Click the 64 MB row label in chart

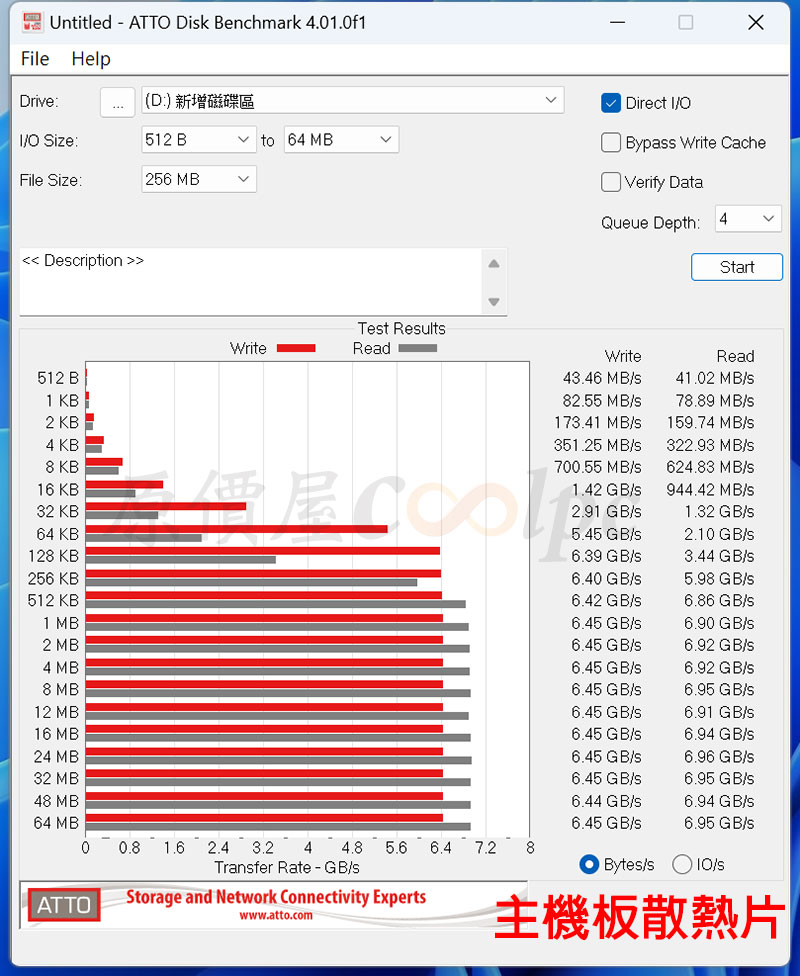56,824
